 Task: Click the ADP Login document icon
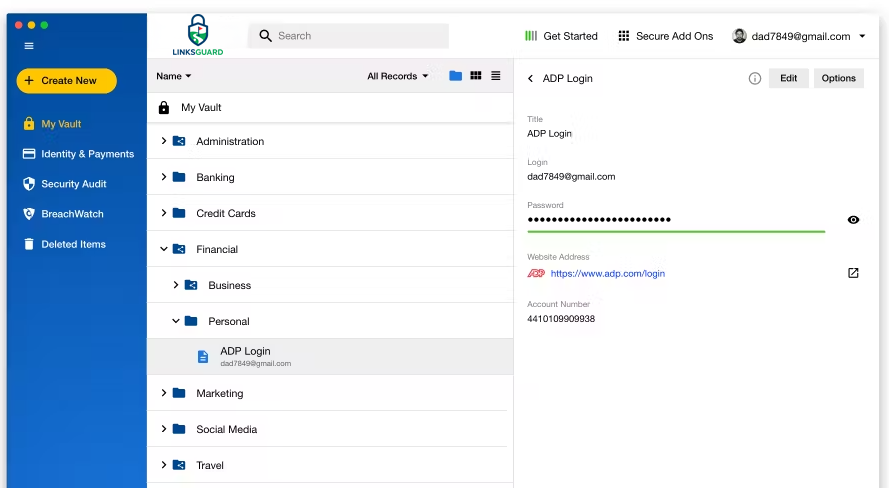202,357
